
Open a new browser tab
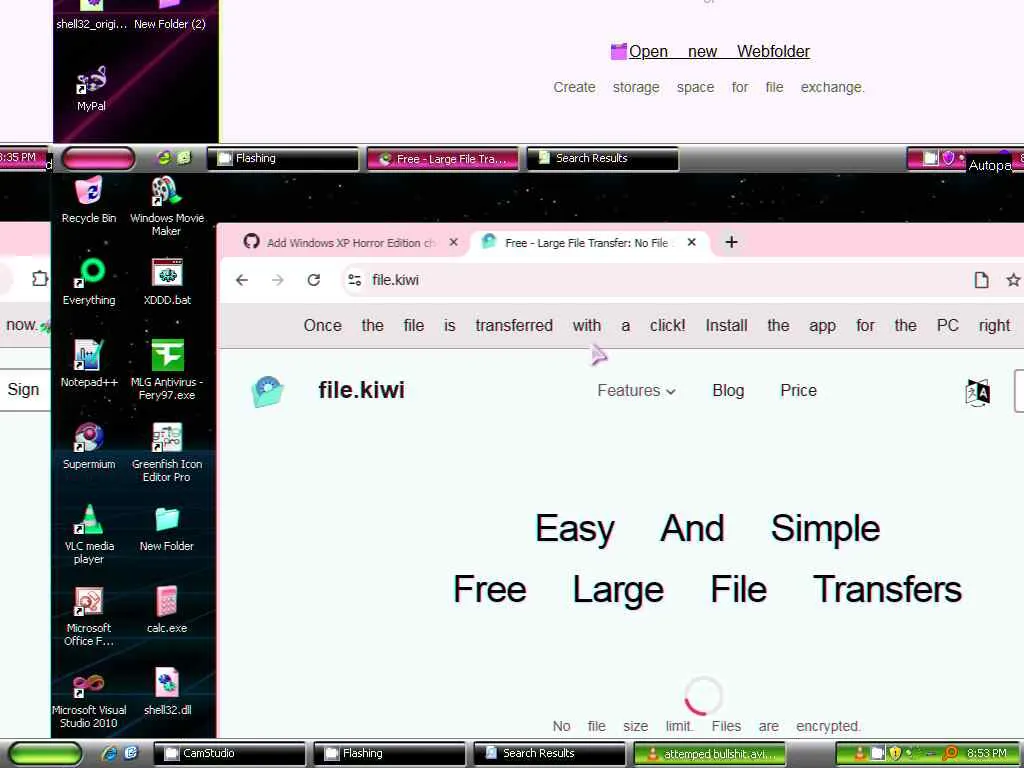[x=731, y=242]
